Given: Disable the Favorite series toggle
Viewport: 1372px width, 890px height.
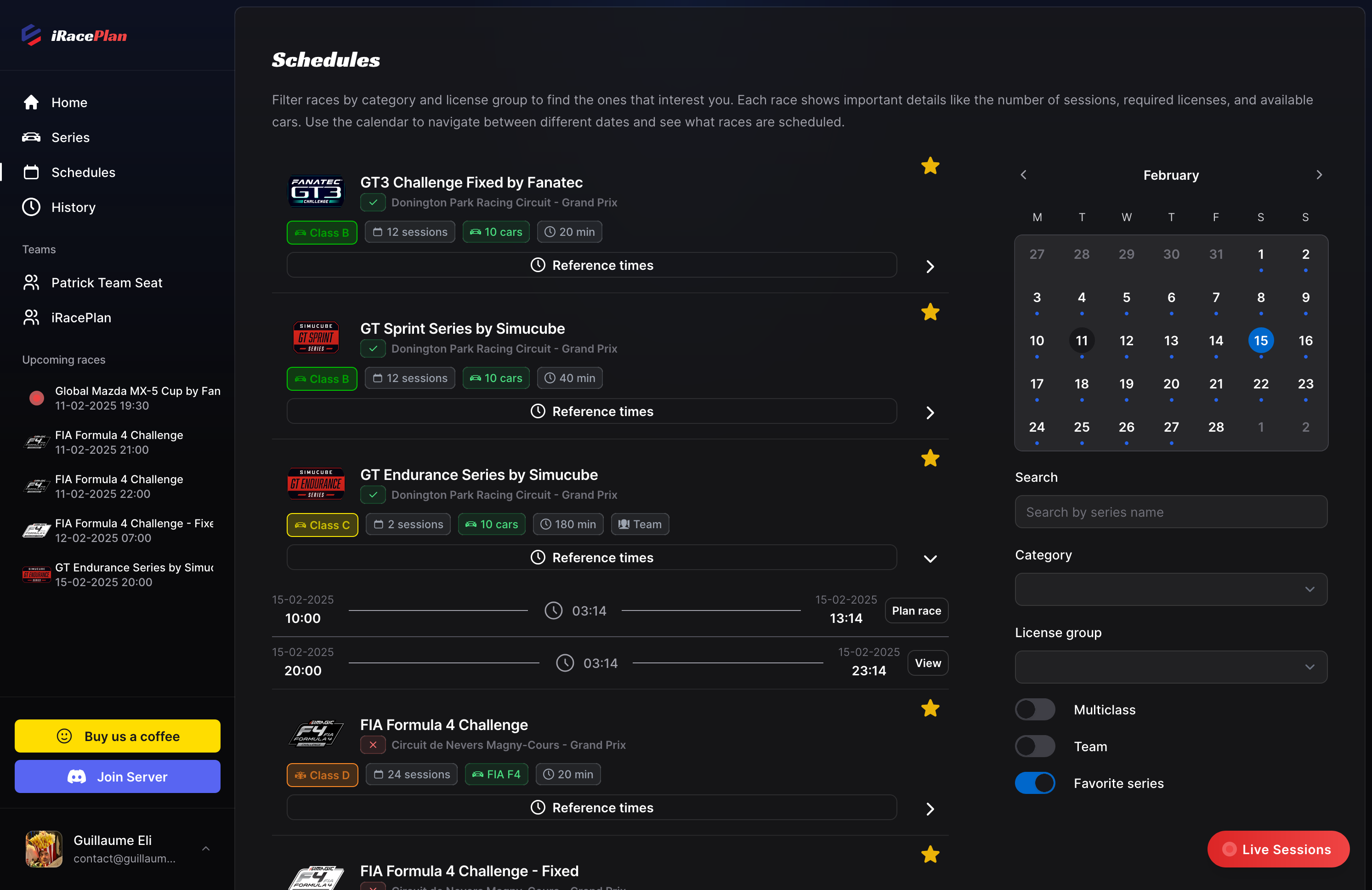Looking at the screenshot, I should 1035,783.
